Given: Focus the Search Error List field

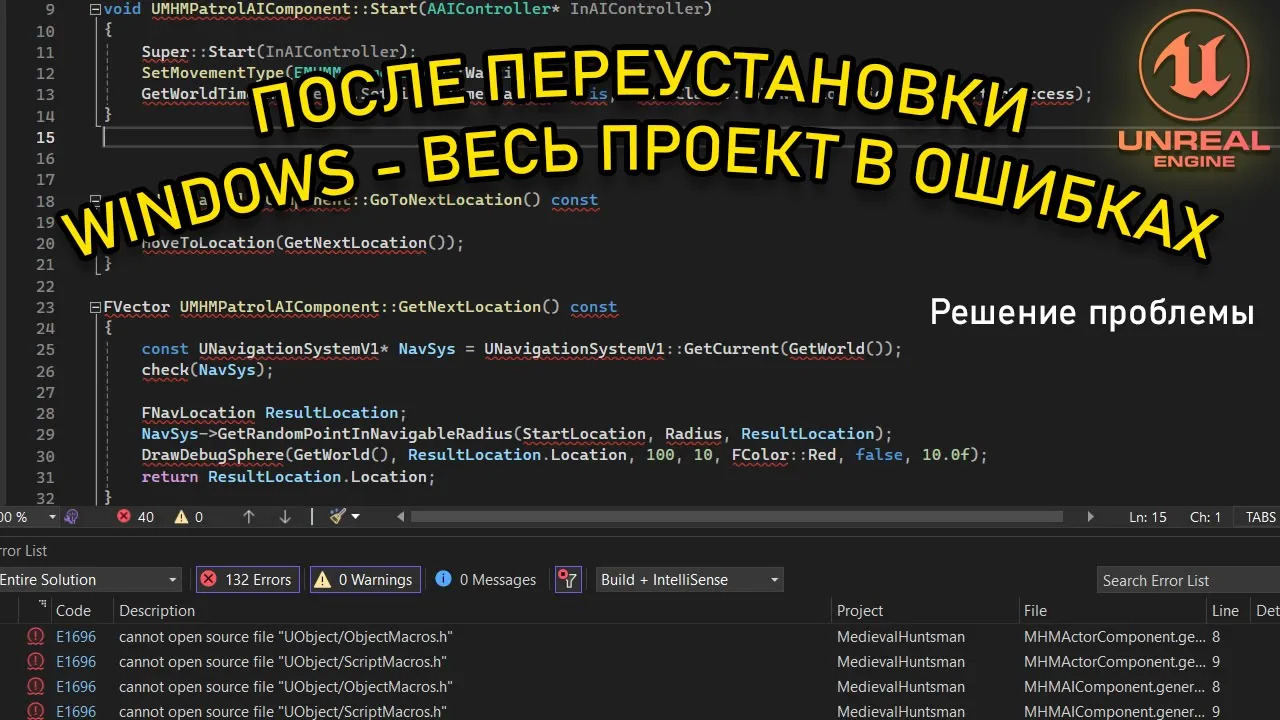Looking at the screenshot, I should tap(1188, 580).
